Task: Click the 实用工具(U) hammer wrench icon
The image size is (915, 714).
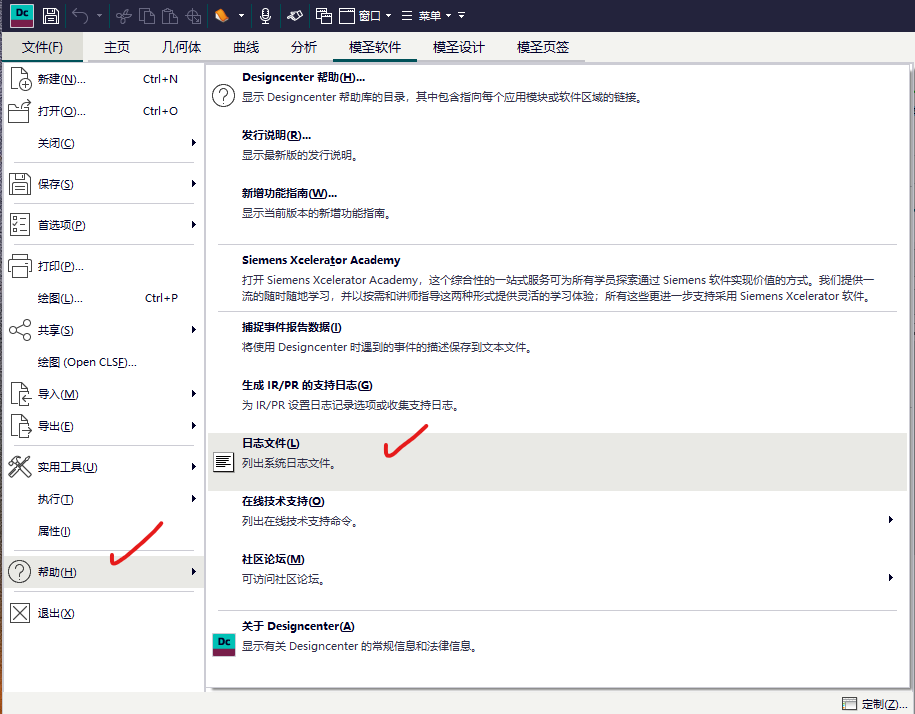Action: tap(19, 467)
